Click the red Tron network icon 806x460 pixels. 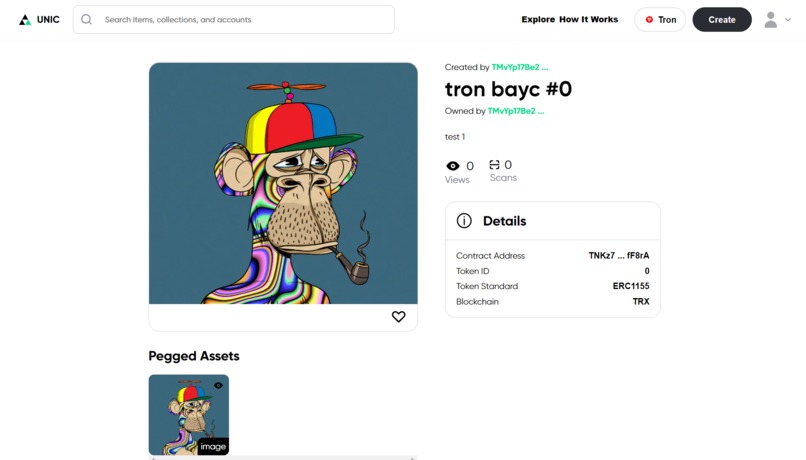coord(649,20)
